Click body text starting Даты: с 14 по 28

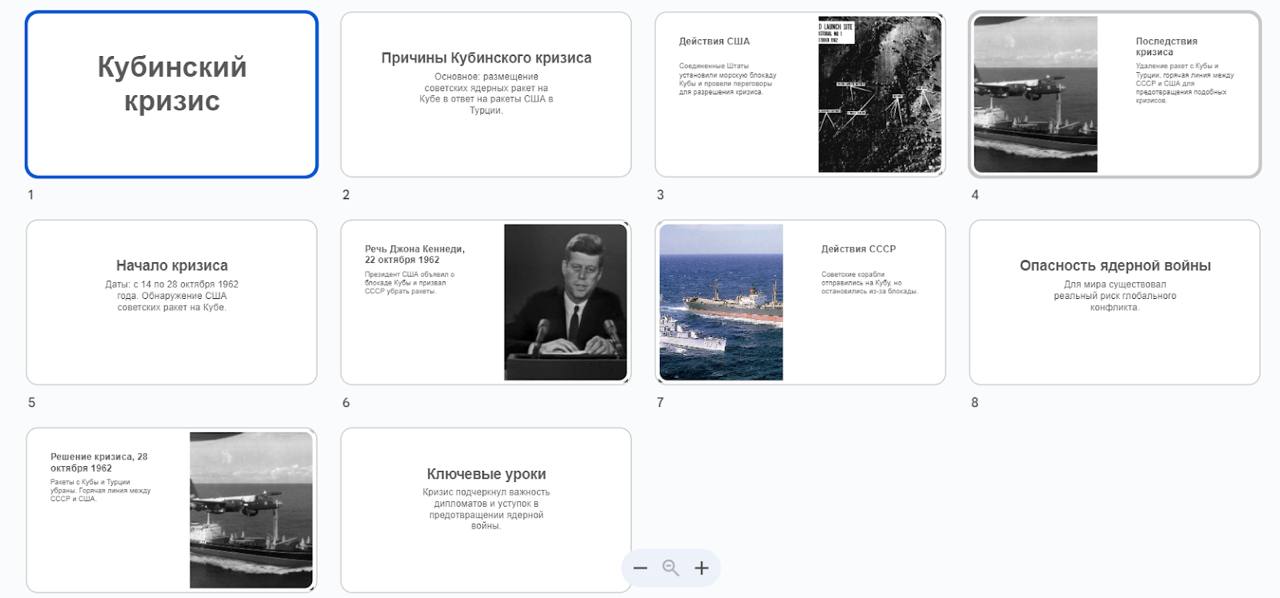(x=172, y=296)
